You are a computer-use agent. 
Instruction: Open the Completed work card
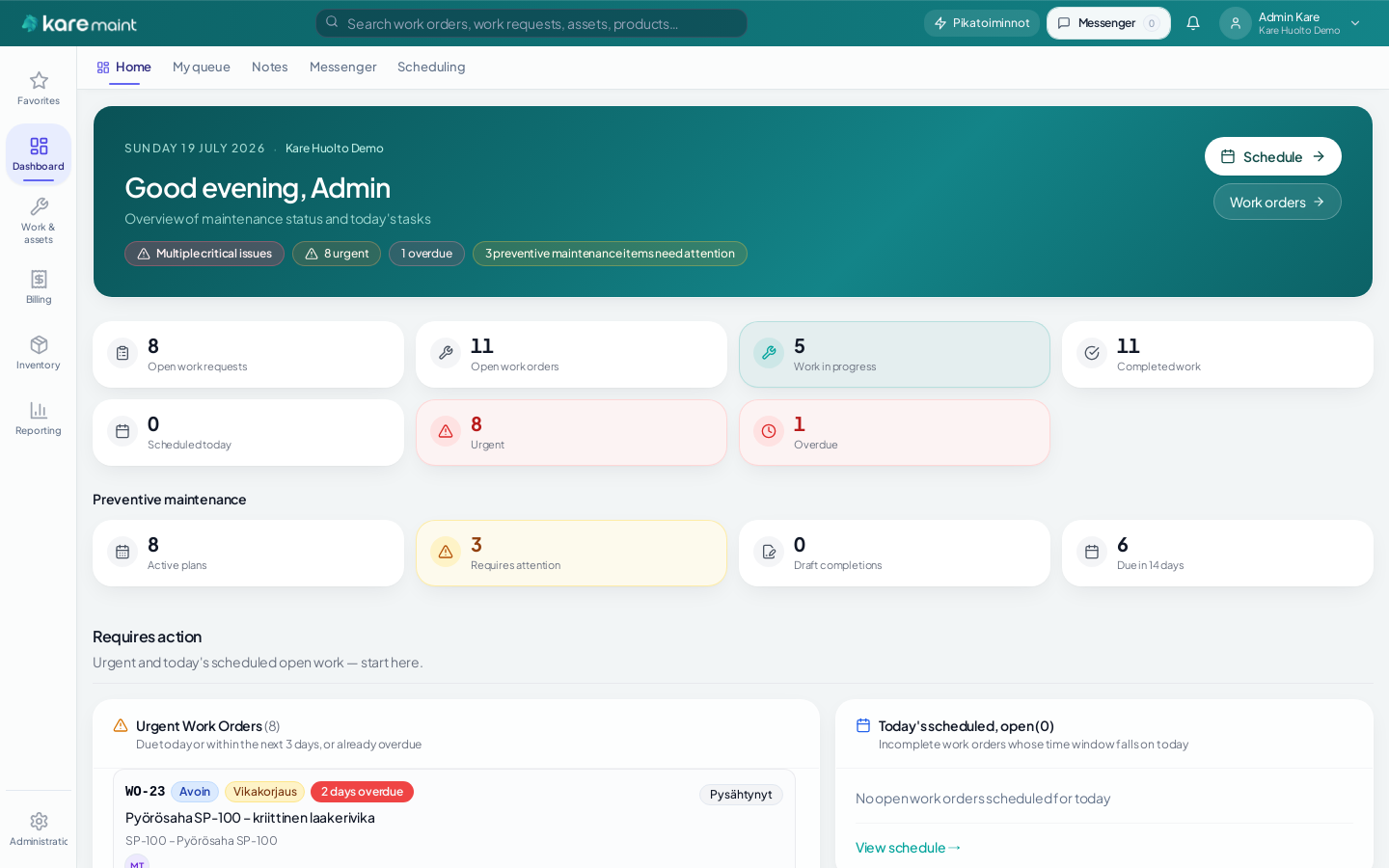pyautogui.click(x=1217, y=354)
